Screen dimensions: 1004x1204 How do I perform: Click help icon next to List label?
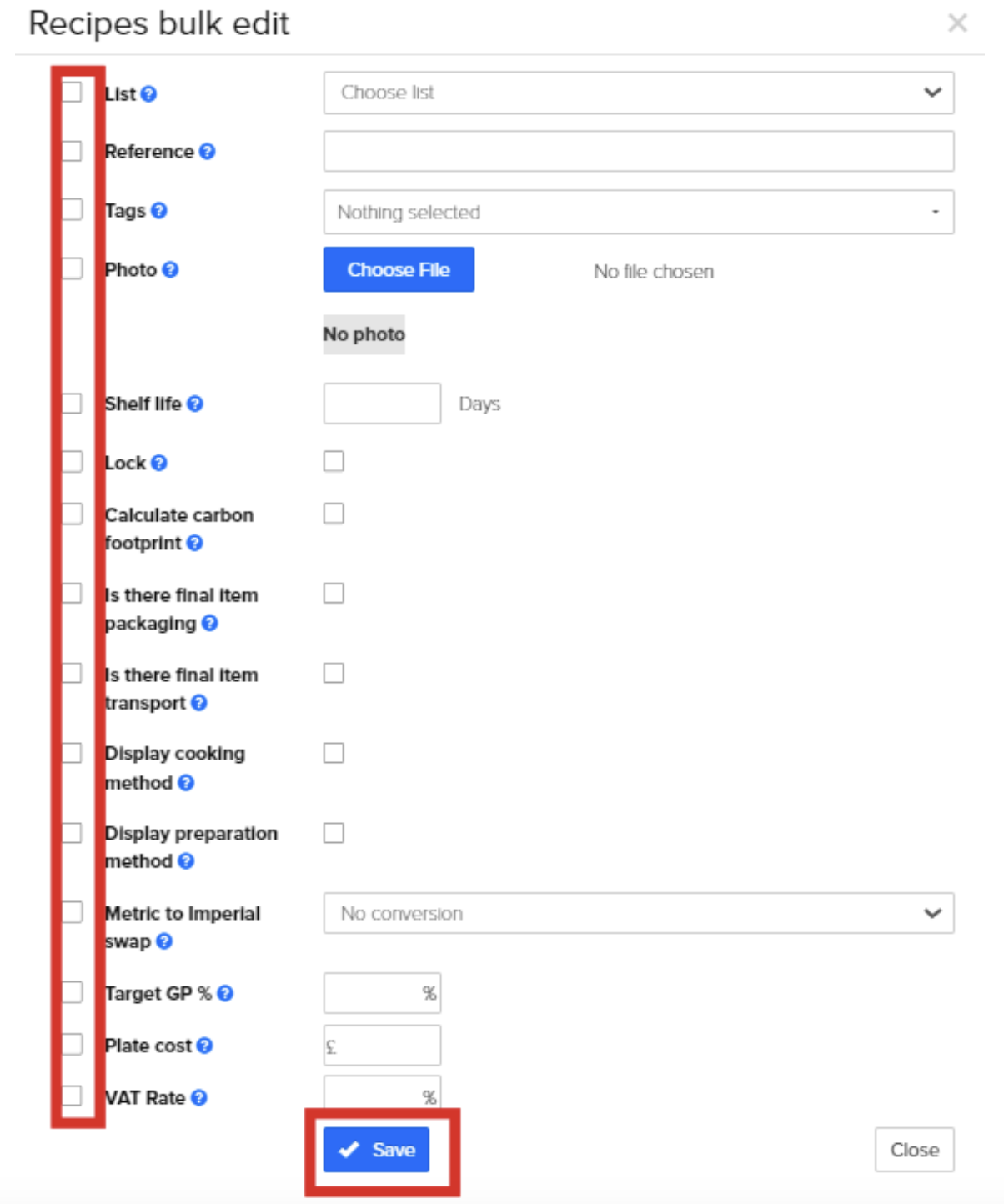pyautogui.click(x=148, y=93)
